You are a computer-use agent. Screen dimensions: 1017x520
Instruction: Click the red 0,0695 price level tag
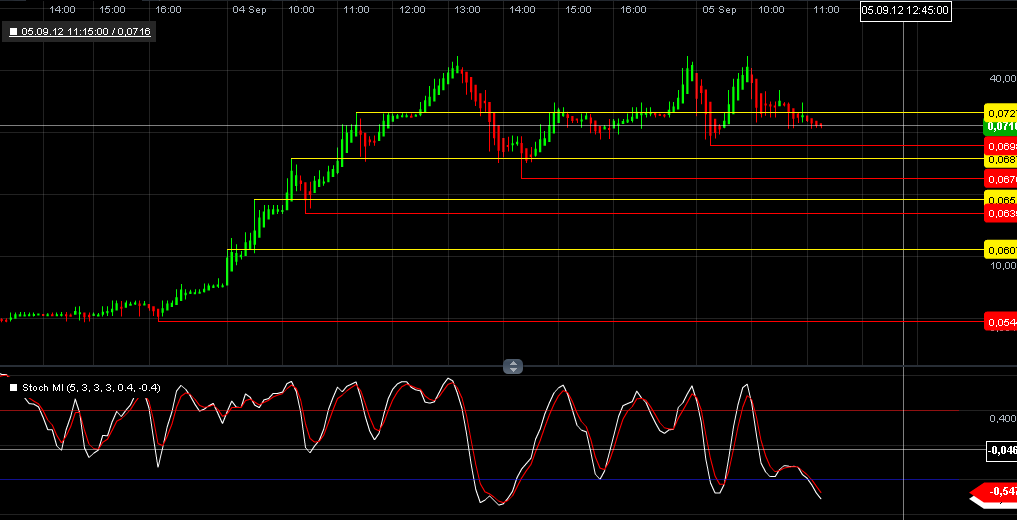[x=1001, y=146]
